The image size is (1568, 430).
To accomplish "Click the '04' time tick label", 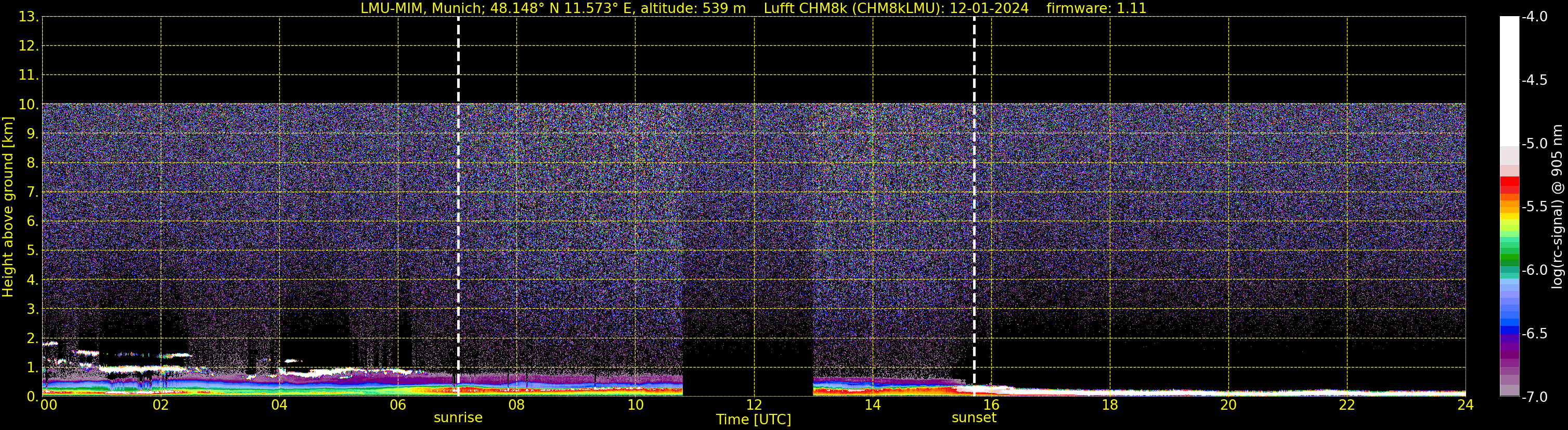I will (279, 405).
